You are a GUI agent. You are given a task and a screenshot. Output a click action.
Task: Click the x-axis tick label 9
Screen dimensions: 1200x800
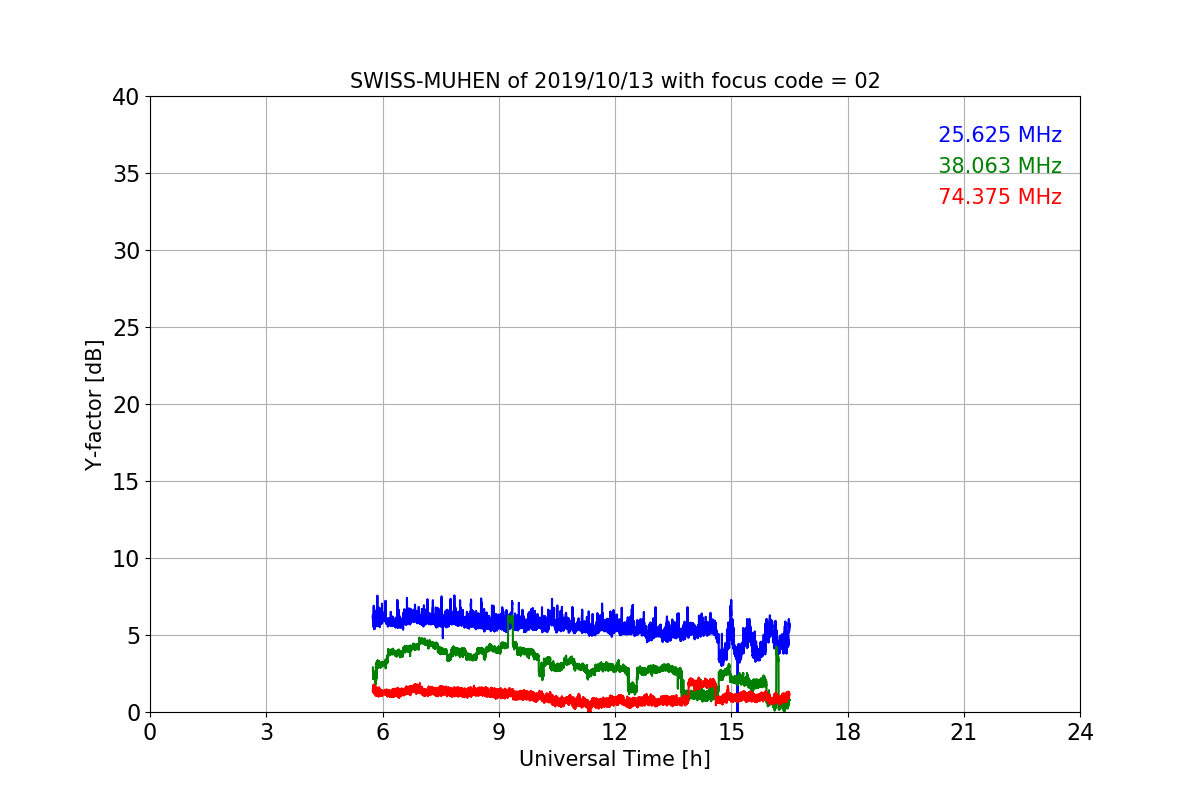tap(499, 732)
